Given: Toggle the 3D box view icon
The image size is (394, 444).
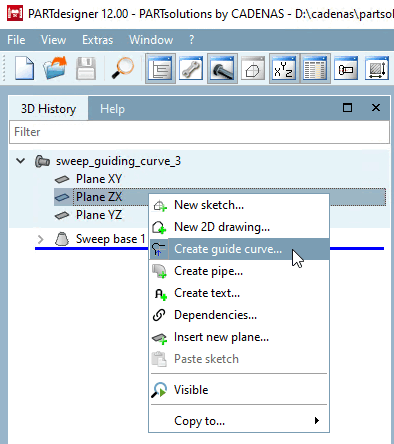Looking at the screenshot, I should pyautogui.click(x=253, y=68).
